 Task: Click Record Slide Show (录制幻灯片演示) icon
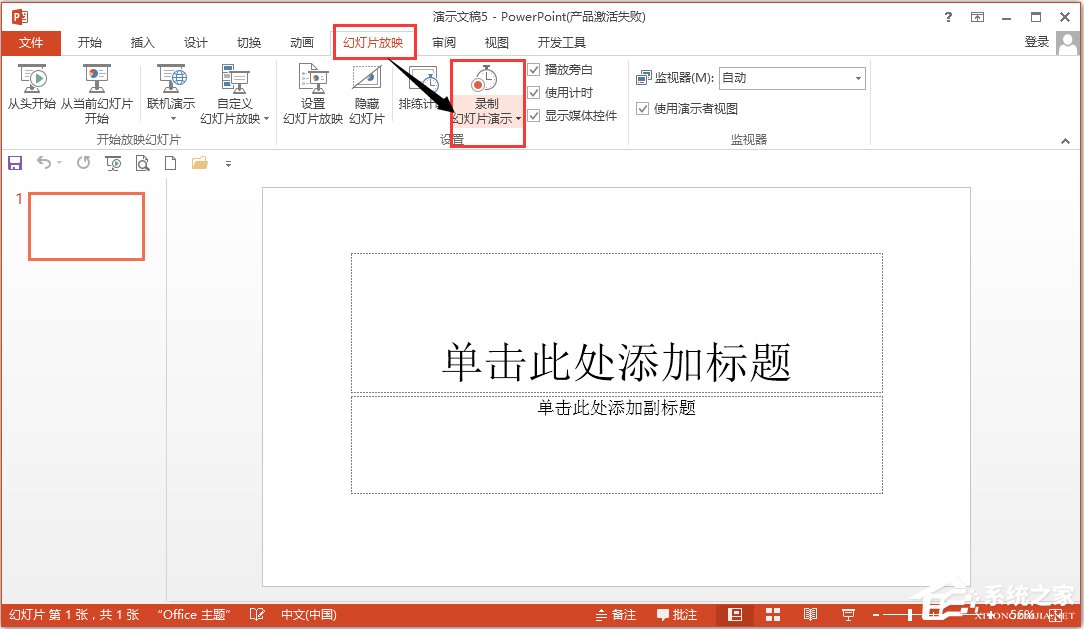coord(485,79)
